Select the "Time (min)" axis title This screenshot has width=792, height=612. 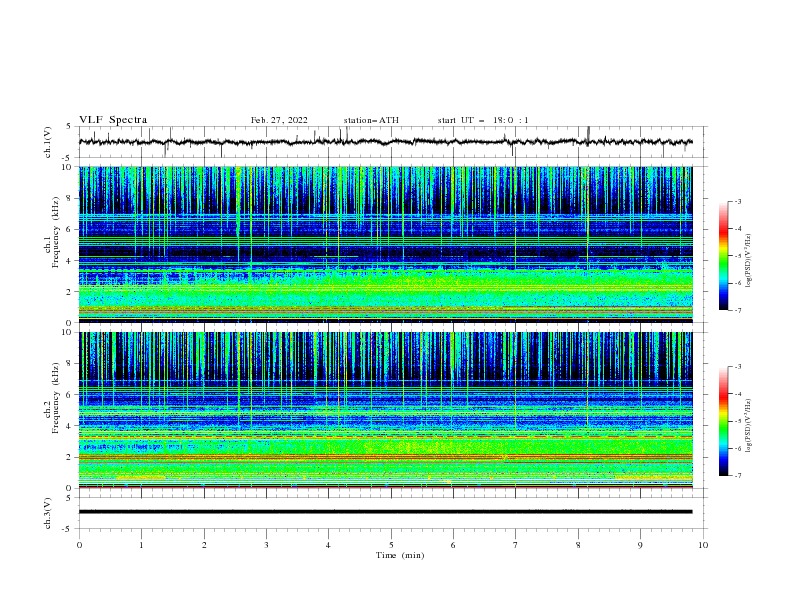point(400,555)
